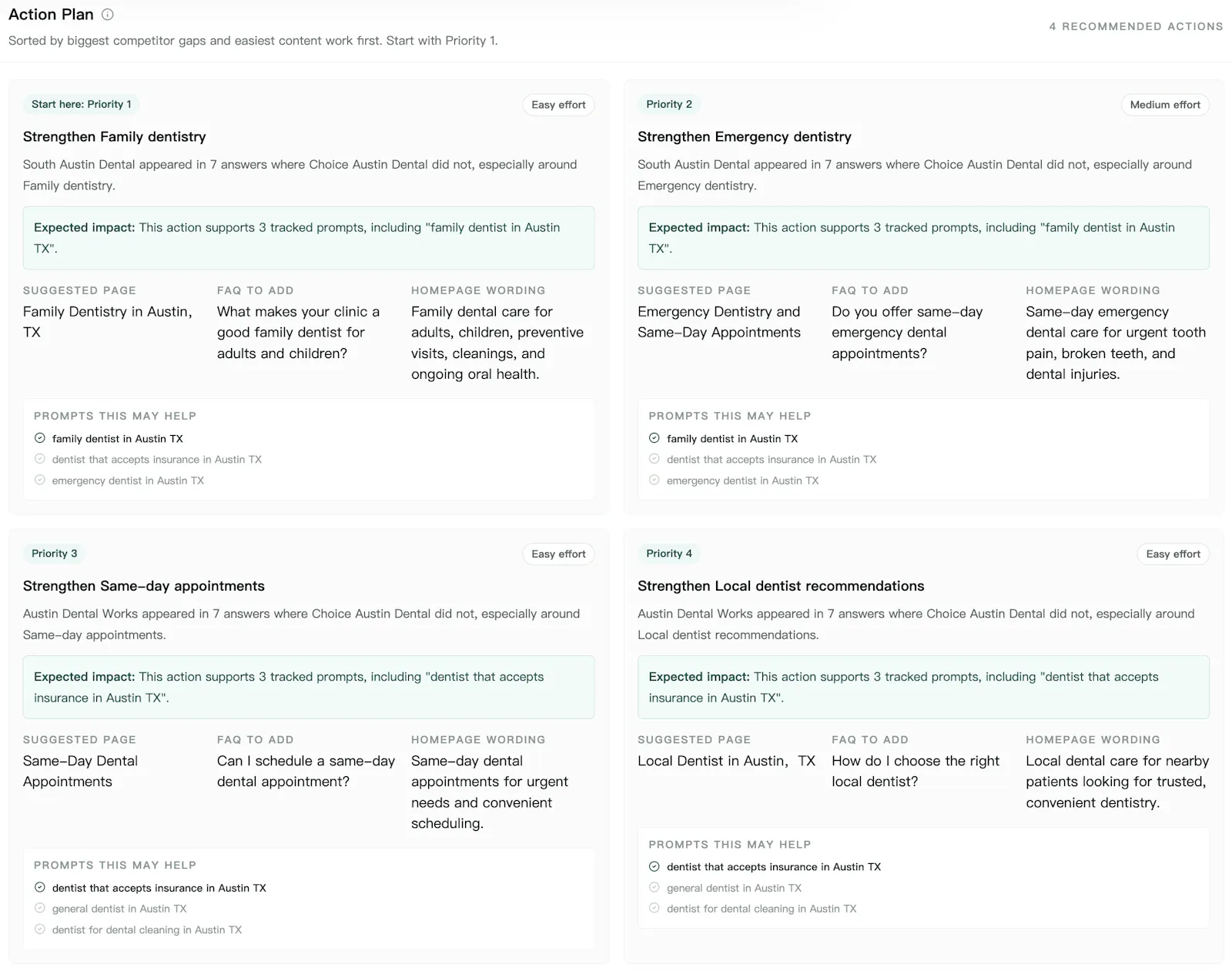Click Easy effort tag on Local dentist card
The height and width of the screenshot is (971, 1232).
[1173, 554]
